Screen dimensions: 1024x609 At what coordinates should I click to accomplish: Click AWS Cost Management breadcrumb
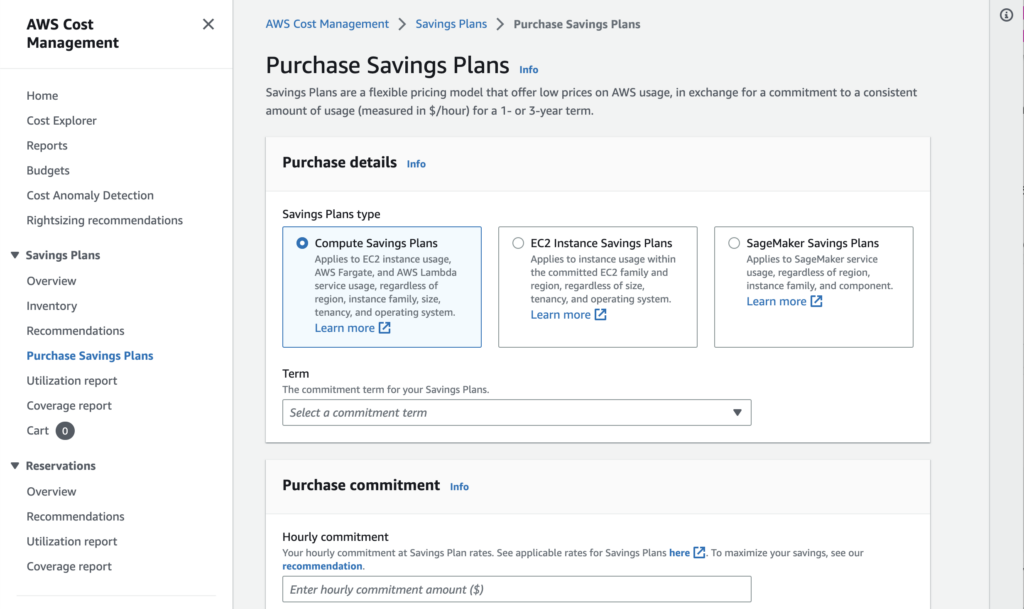327,24
